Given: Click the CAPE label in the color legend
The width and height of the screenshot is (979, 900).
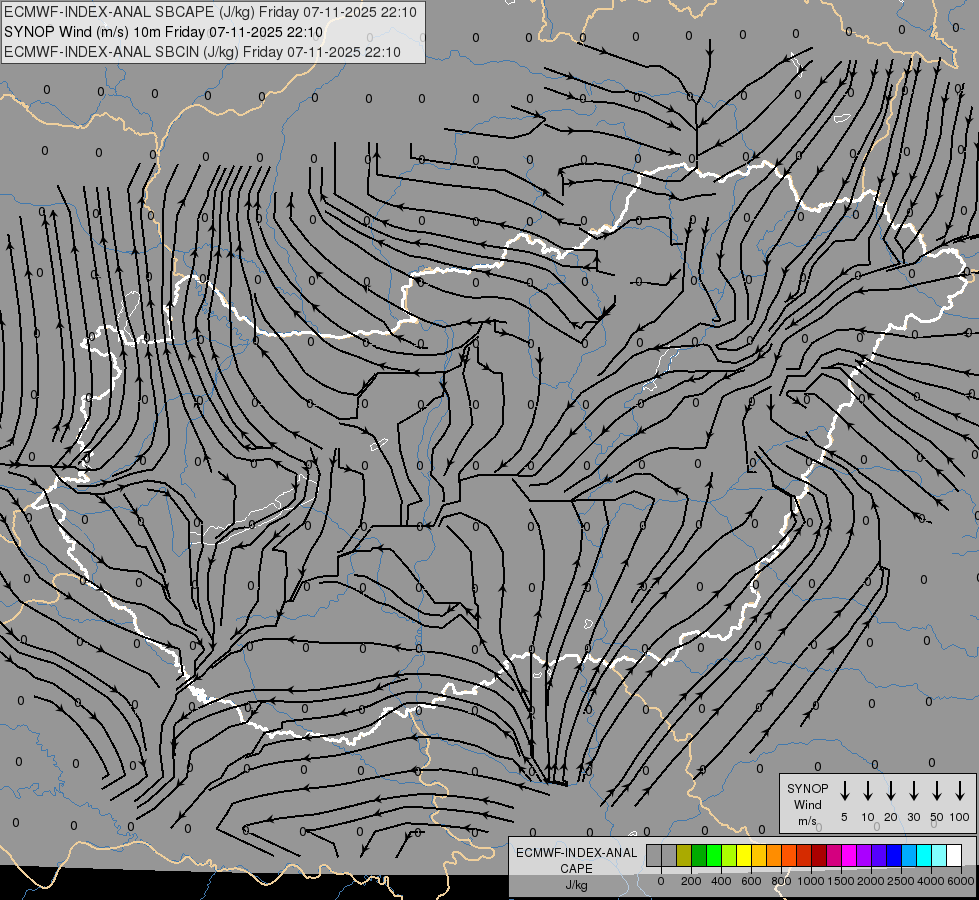Looking at the screenshot, I should [576, 869].
